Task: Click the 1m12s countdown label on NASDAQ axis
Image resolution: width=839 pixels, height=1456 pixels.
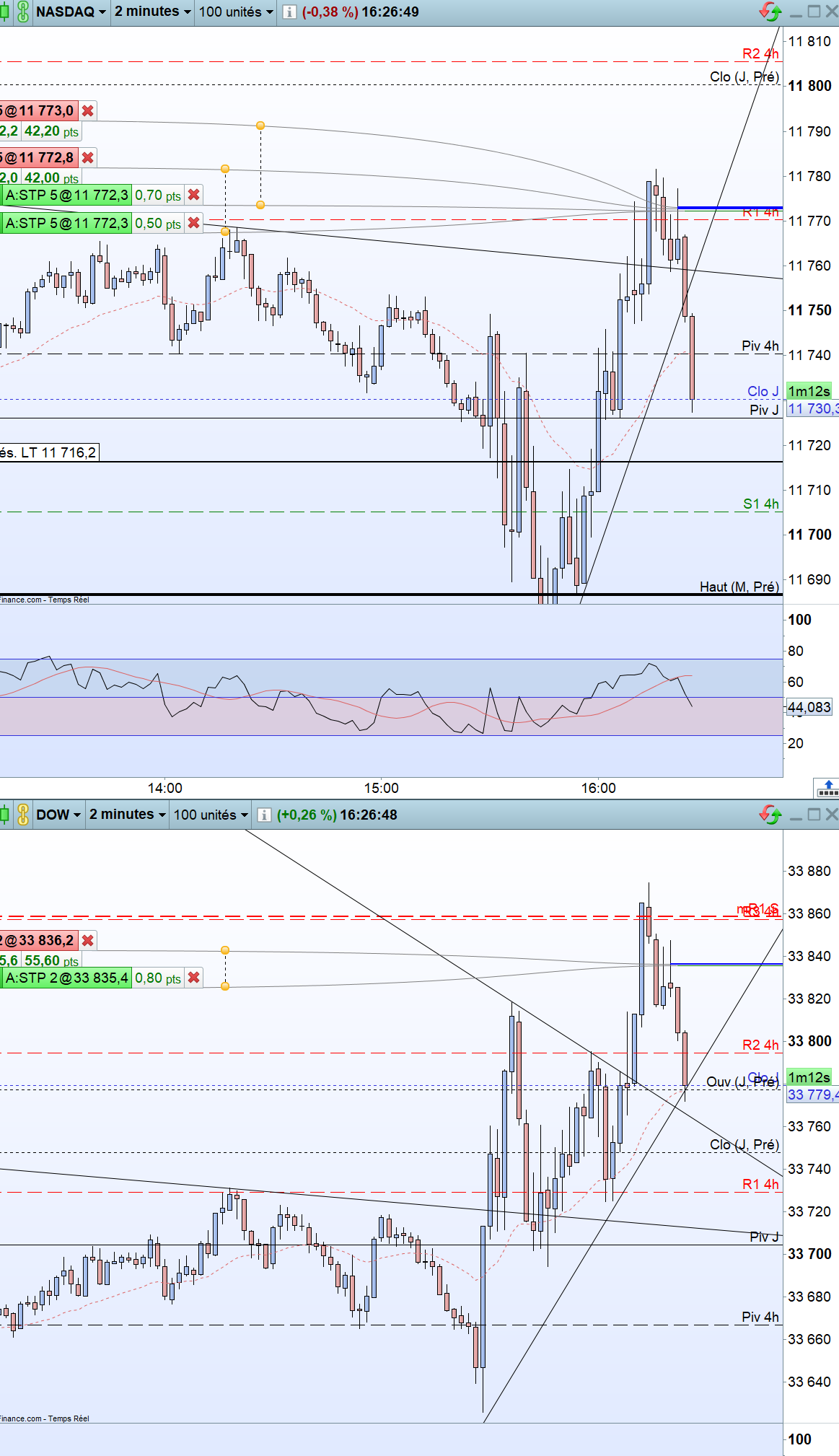Action: click(x=809, y=391)
